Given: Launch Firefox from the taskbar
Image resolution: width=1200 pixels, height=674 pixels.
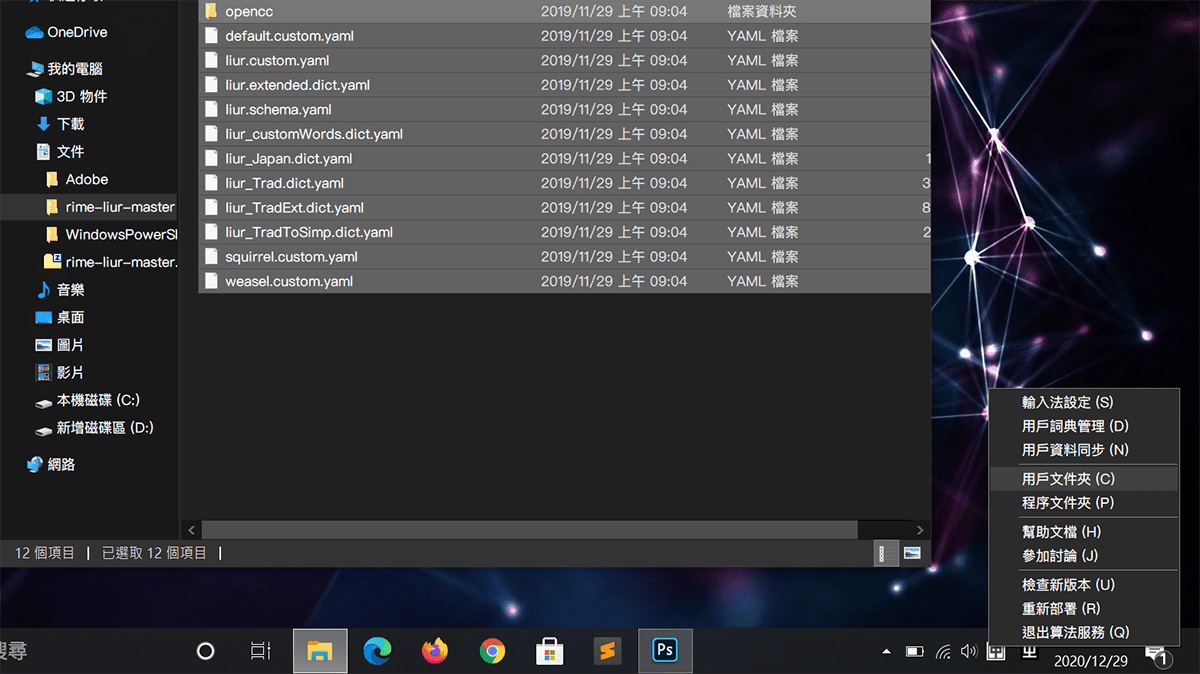Looking at the screenshot, I should 435,651.
